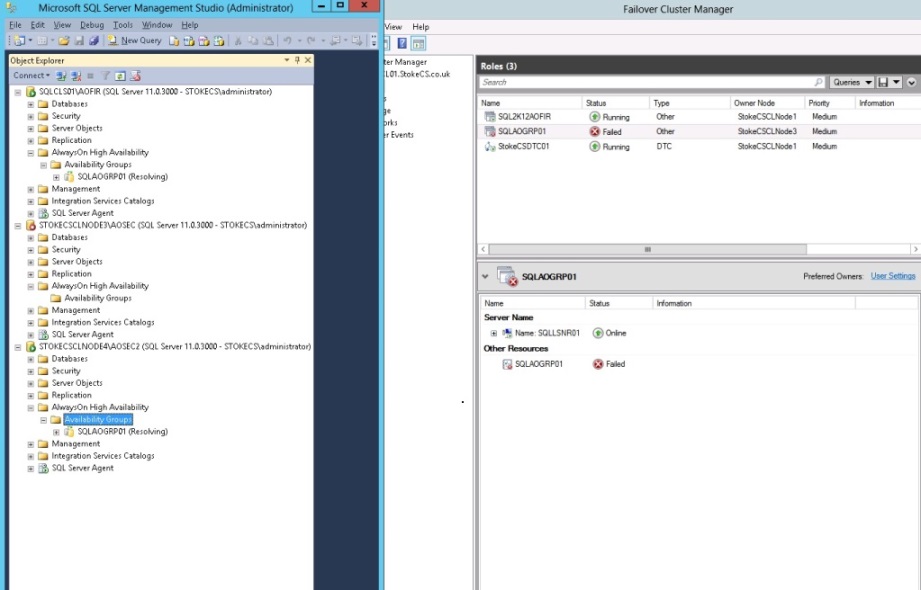This screenshot has width=921, height=590.
Task: Select the STOKECSCLNODE4\AOSEC2 server node
Action: pyautogui.click(x=175, y=347)
